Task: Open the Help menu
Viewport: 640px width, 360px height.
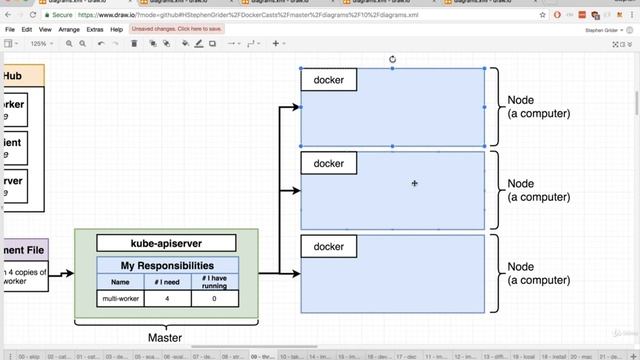Action: (116, 29)
